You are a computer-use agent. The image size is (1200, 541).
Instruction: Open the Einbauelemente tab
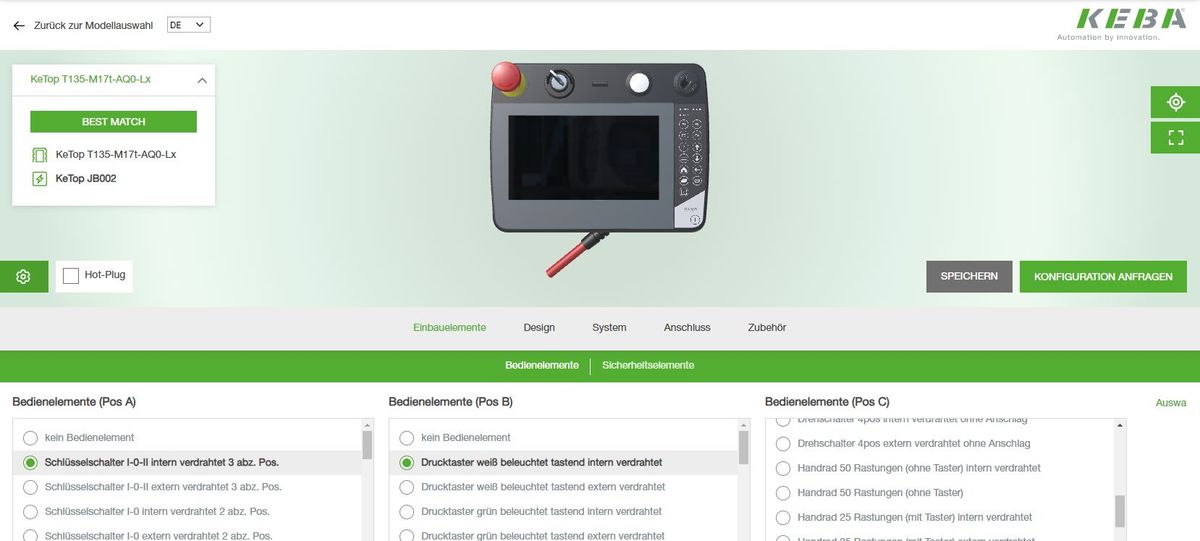[x=450, y=327]
